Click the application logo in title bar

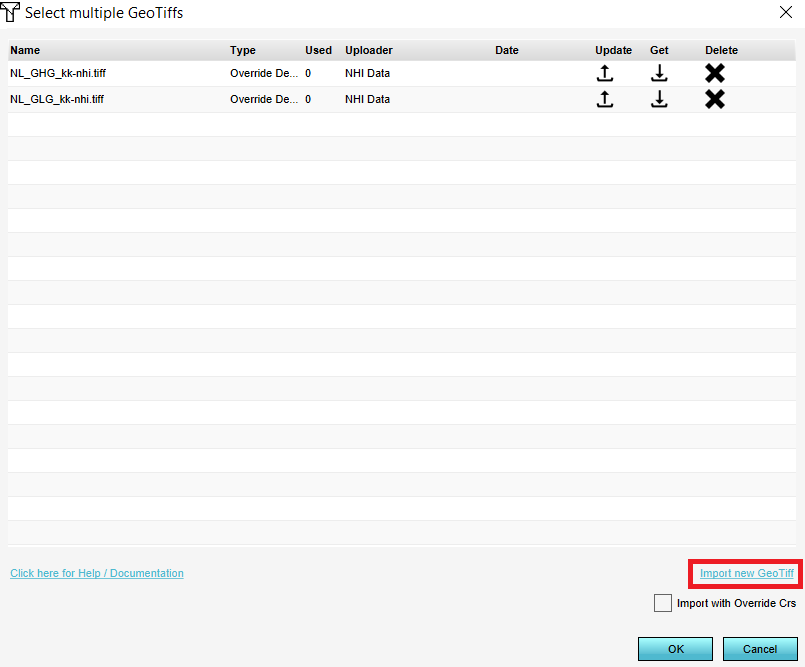pyautogui.click(x=12, y=13)
